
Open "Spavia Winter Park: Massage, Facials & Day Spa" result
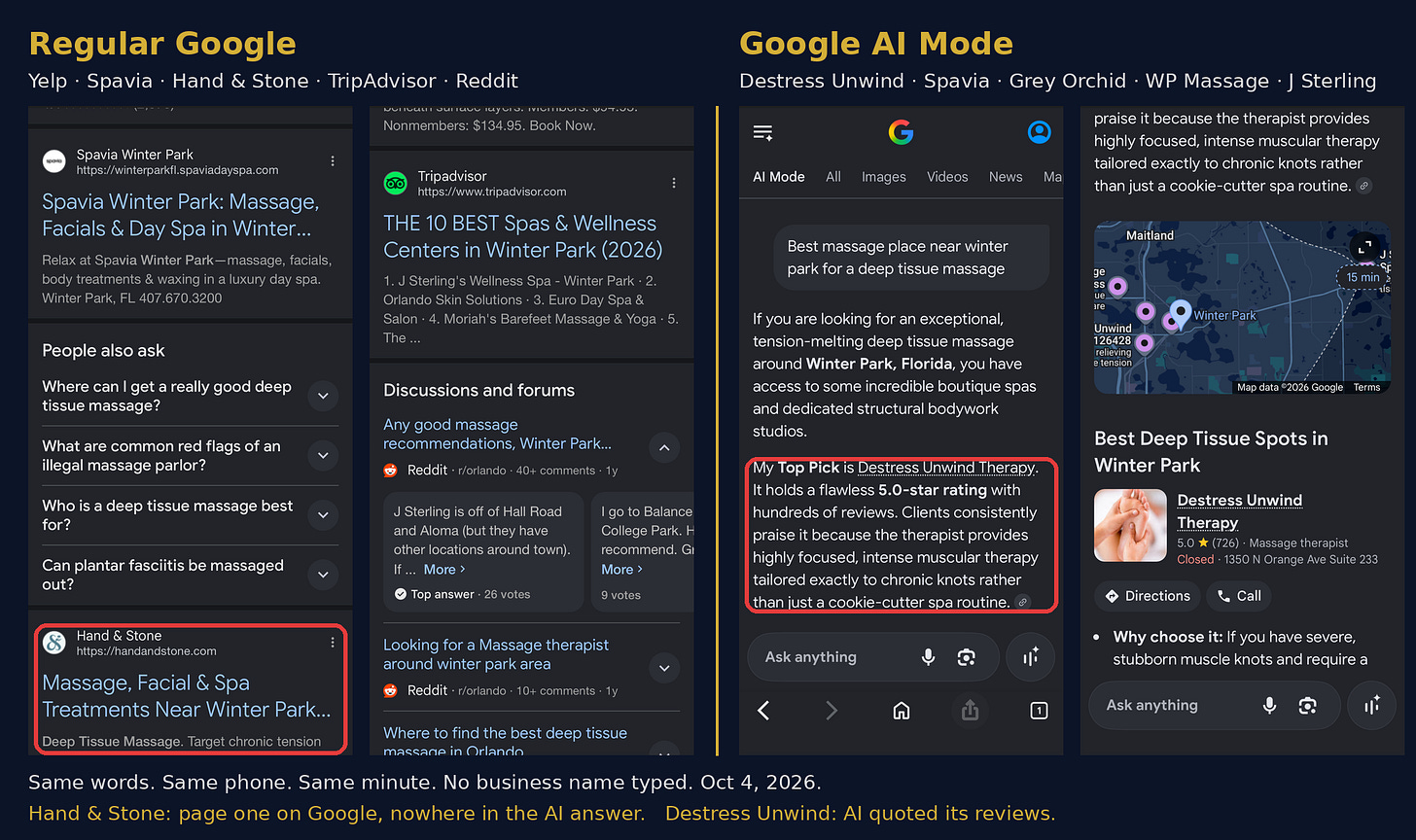coord(181,215)
